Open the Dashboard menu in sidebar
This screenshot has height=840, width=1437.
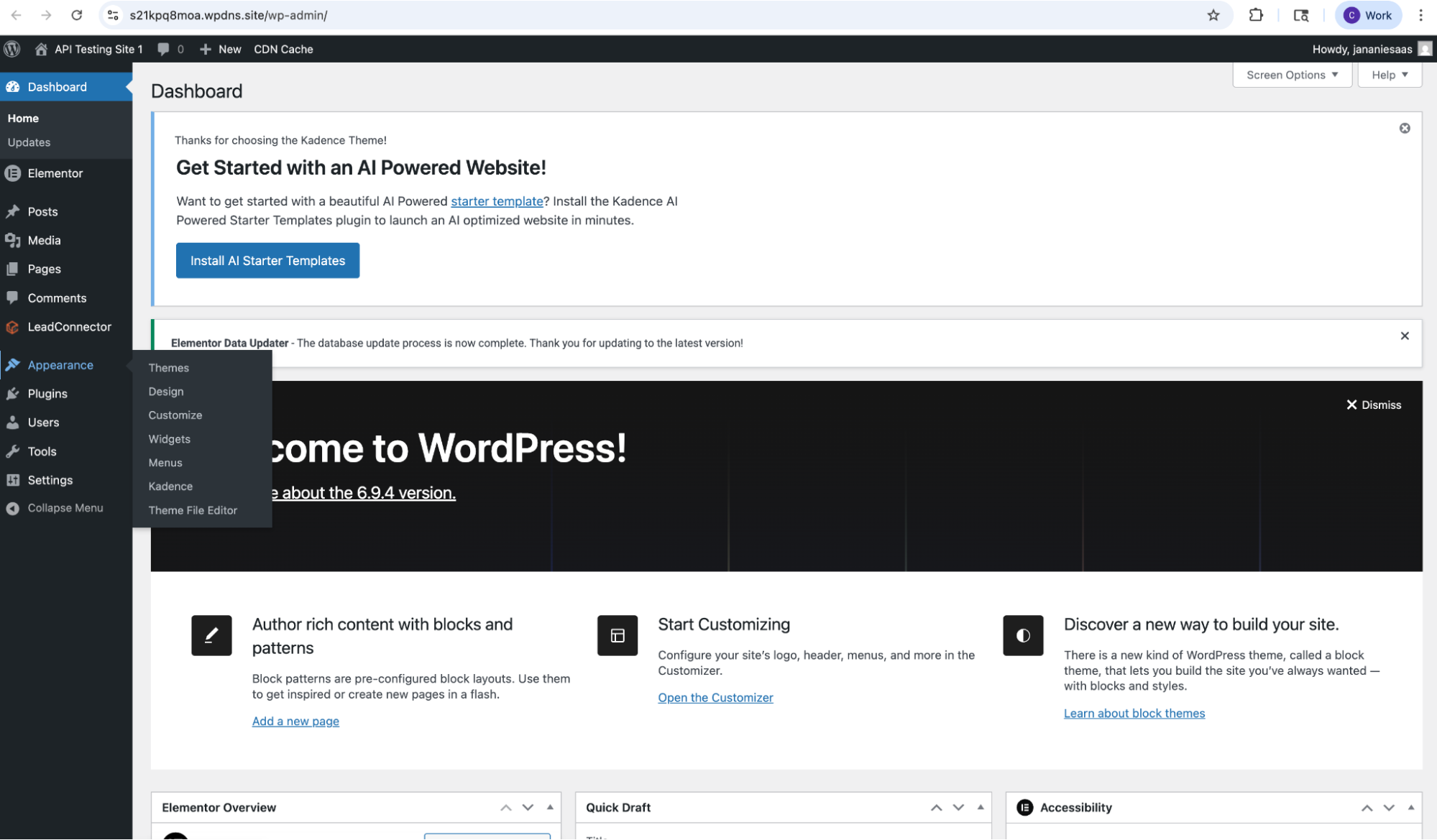(66, 87)
